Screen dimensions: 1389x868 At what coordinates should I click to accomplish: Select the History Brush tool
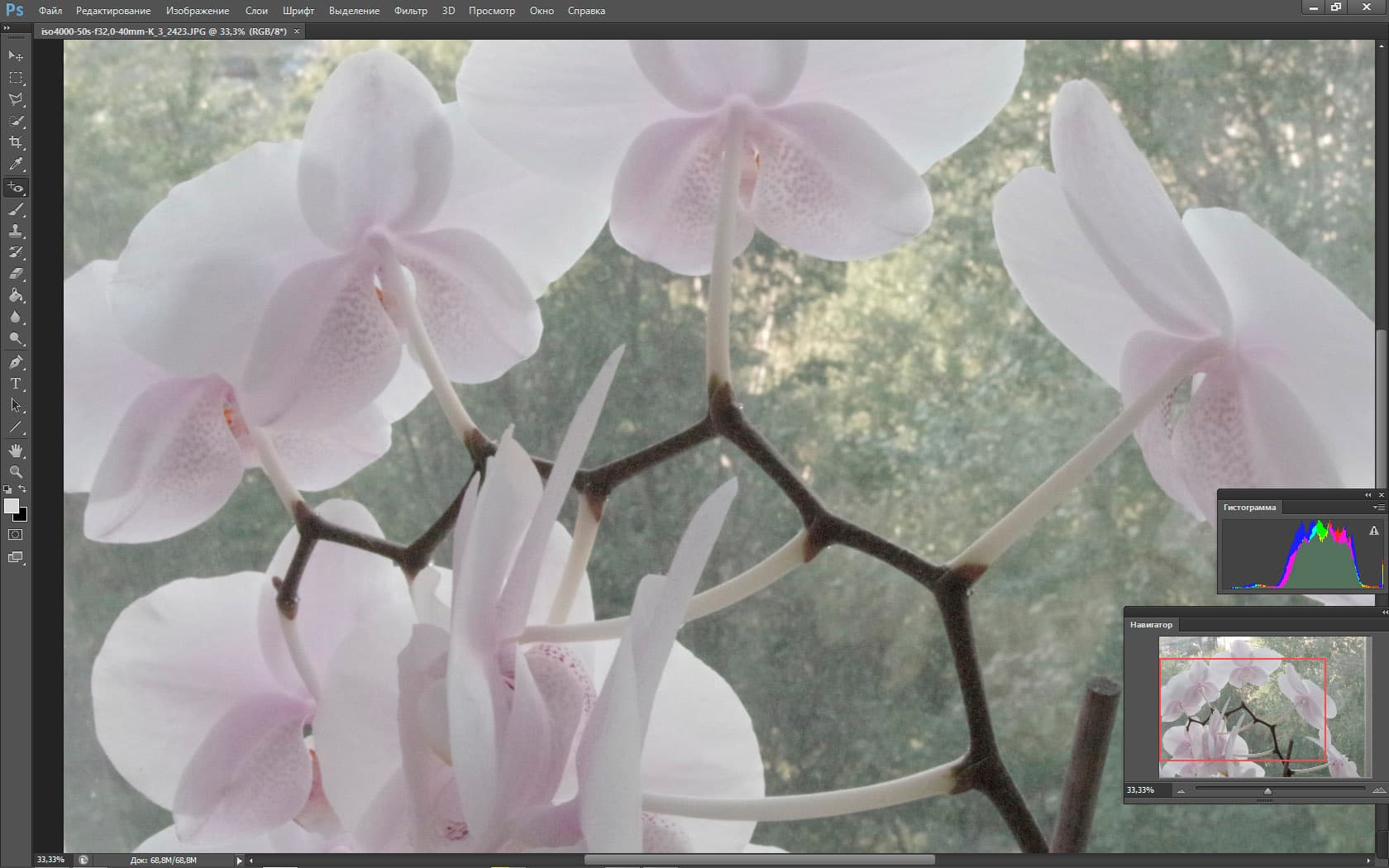(16, 252)
